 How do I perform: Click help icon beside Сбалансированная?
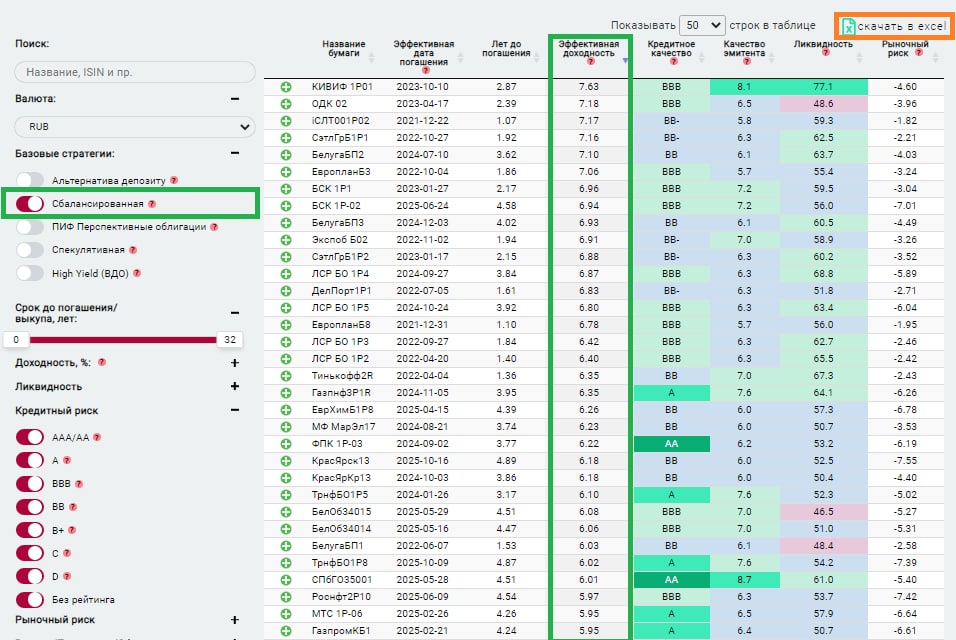[152, 204]
